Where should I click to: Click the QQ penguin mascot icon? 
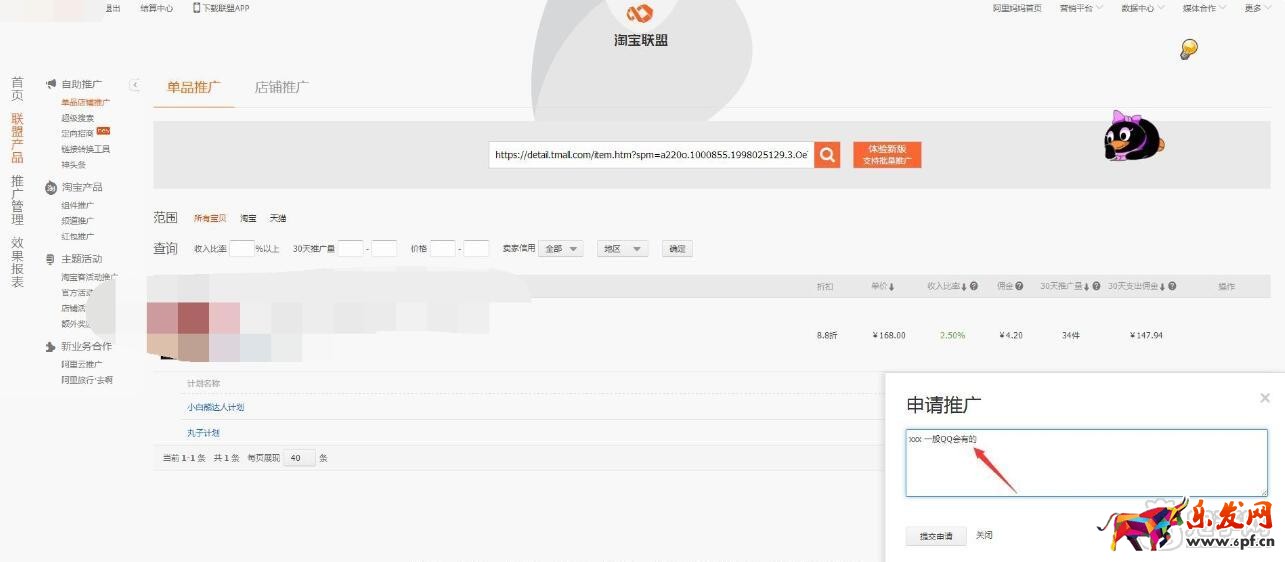click(x=1133, y=137)
